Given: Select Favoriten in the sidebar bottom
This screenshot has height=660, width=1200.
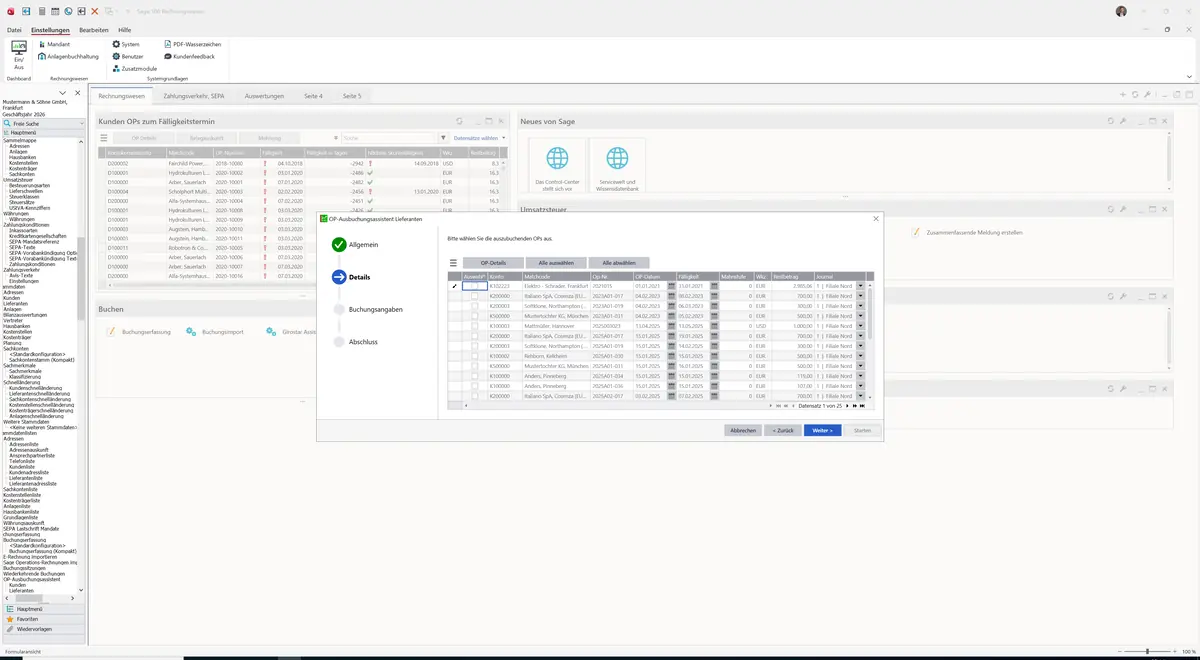Looking at the screenshot, I should point(43,619).
